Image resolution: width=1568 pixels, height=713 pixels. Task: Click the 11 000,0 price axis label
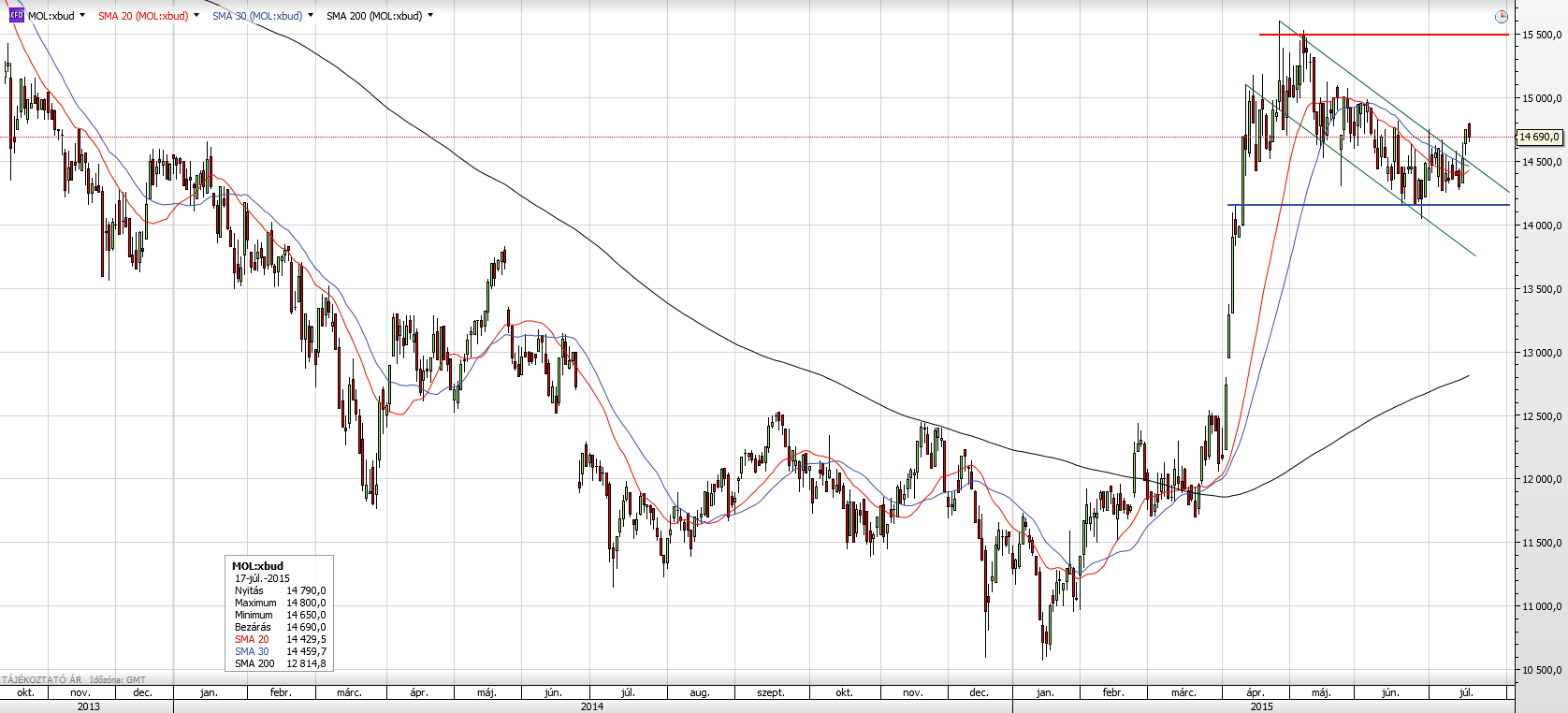point(1542,606)
